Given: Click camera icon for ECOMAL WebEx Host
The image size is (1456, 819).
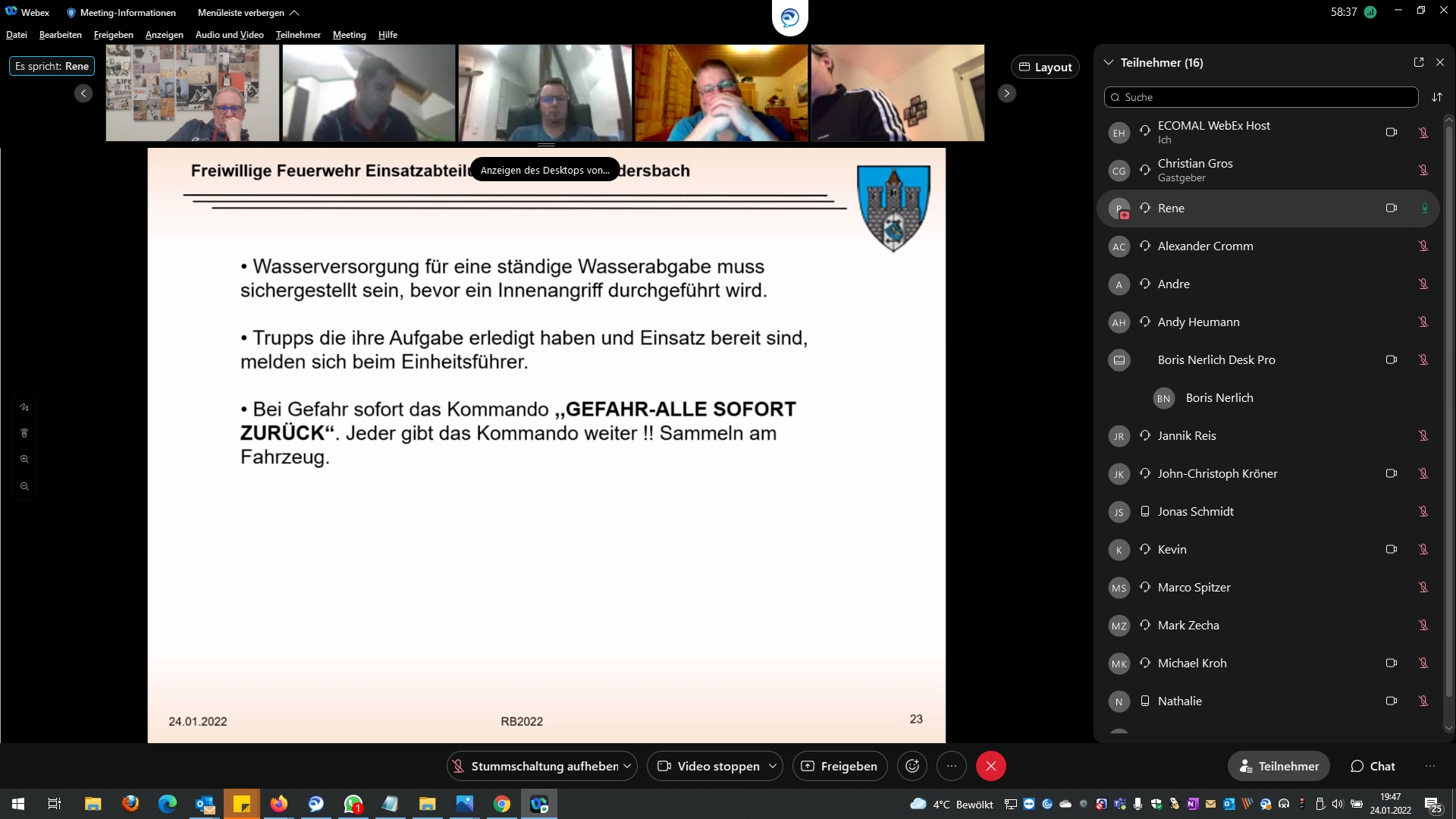Looking at the screenshot, I should point(1392,132).
